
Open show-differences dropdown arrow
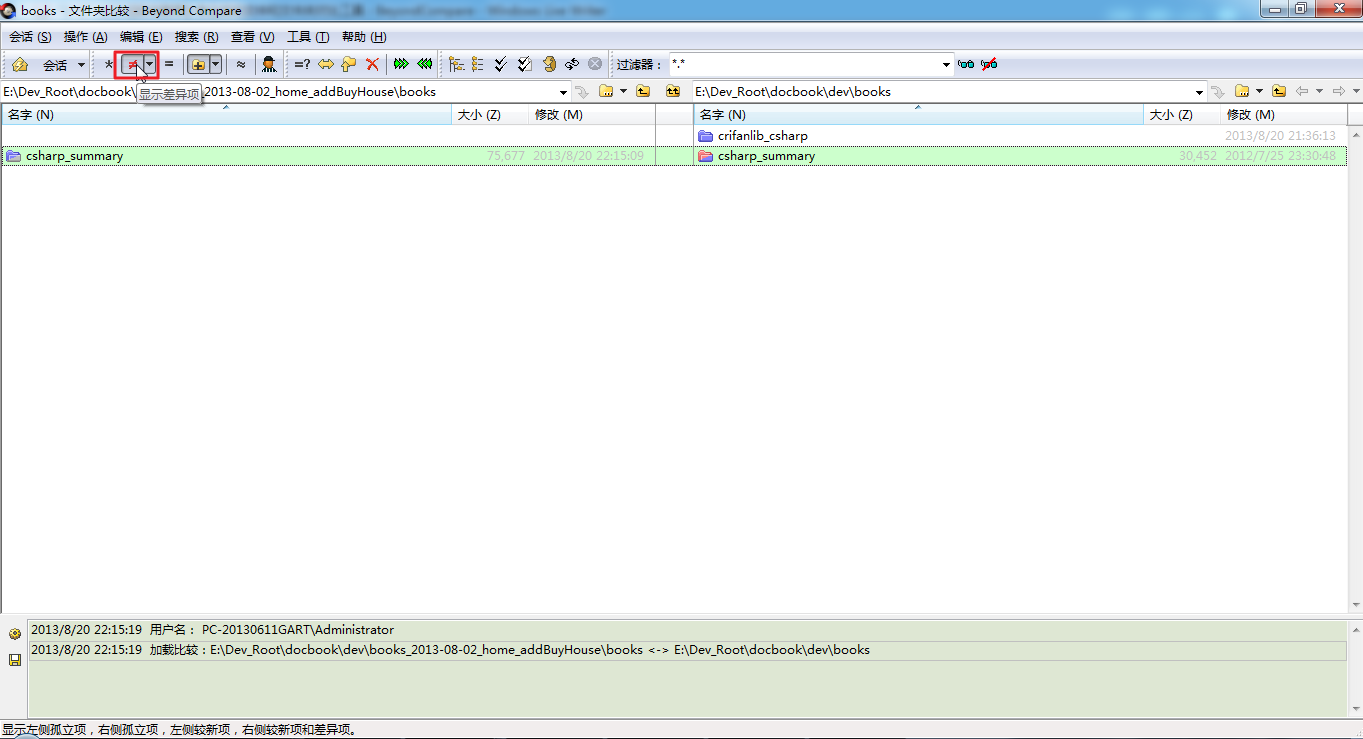149,65
